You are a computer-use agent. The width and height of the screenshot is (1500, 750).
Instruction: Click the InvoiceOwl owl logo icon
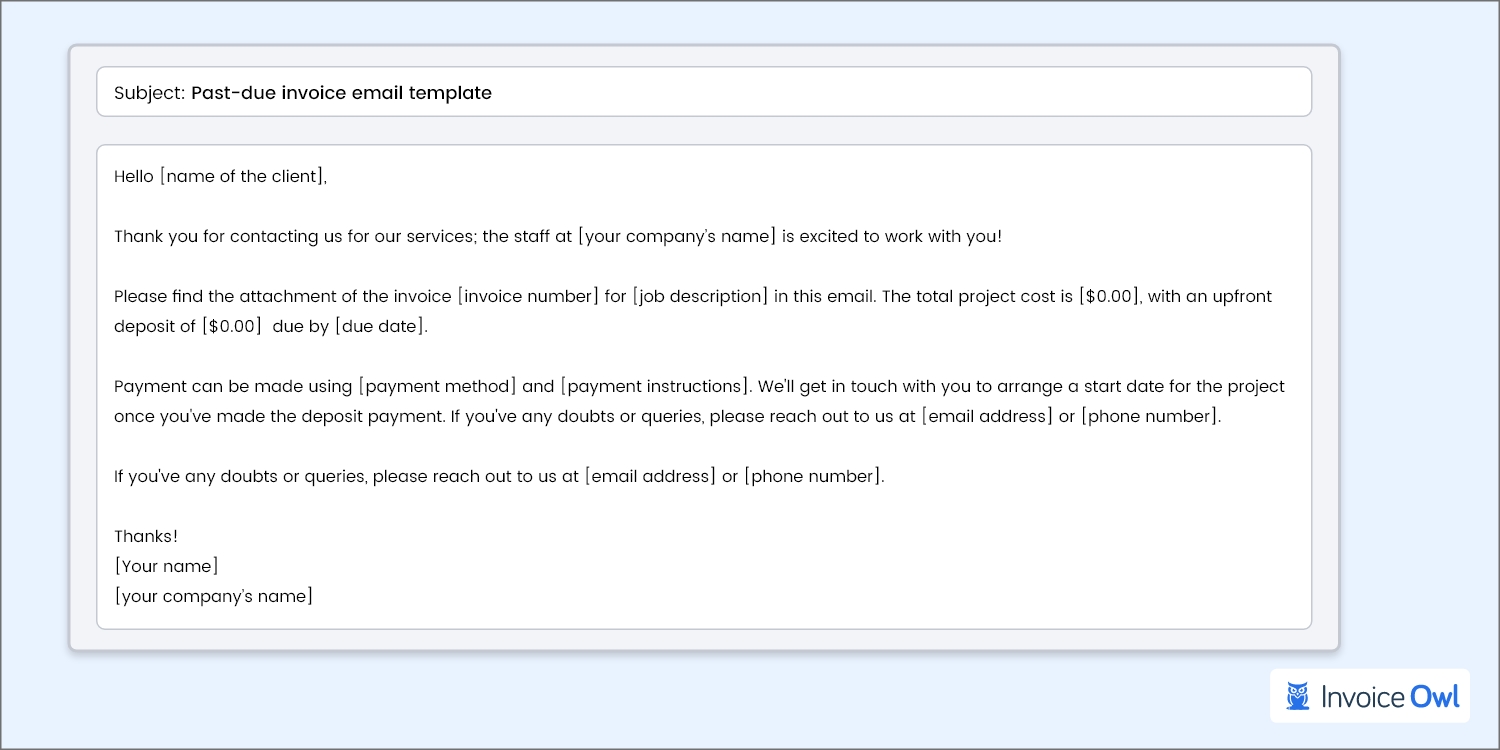[1298, 696]
